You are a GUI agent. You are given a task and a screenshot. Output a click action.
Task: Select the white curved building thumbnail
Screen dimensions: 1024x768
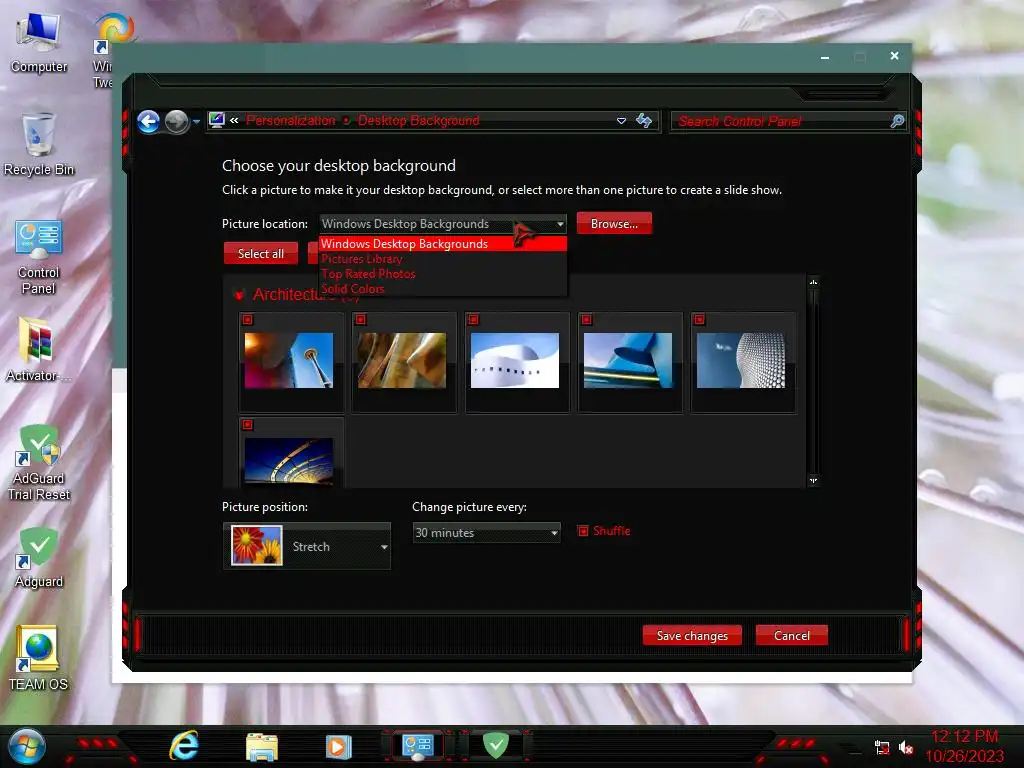click(x=515, y=360)
